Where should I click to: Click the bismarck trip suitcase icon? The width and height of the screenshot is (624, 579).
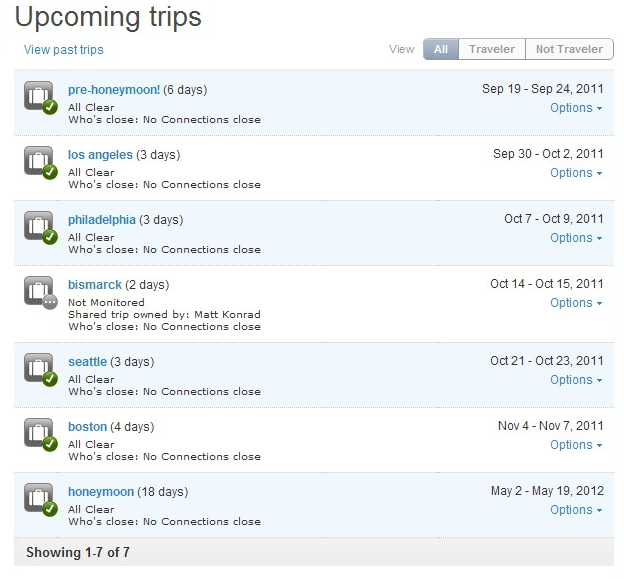point(39,291)
